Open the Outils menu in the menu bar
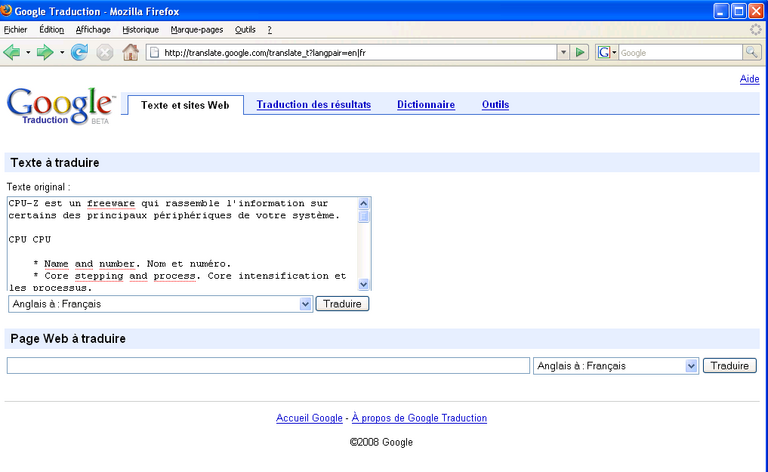Image resolution: width=768 pixels, height=472 pixels. [245, 29]
